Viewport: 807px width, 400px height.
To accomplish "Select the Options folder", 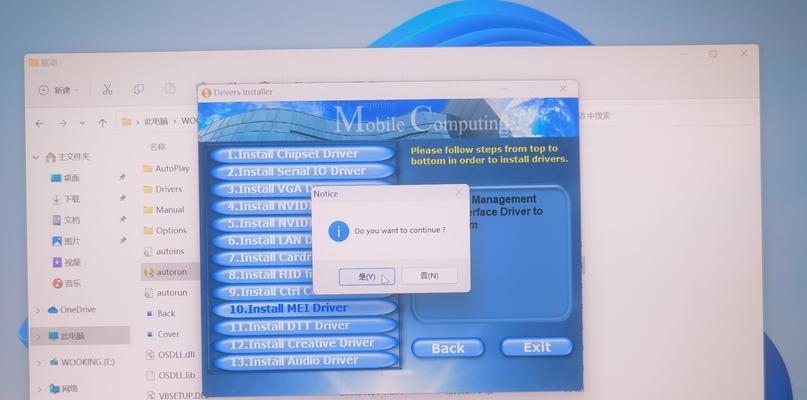I will (165, 231).
